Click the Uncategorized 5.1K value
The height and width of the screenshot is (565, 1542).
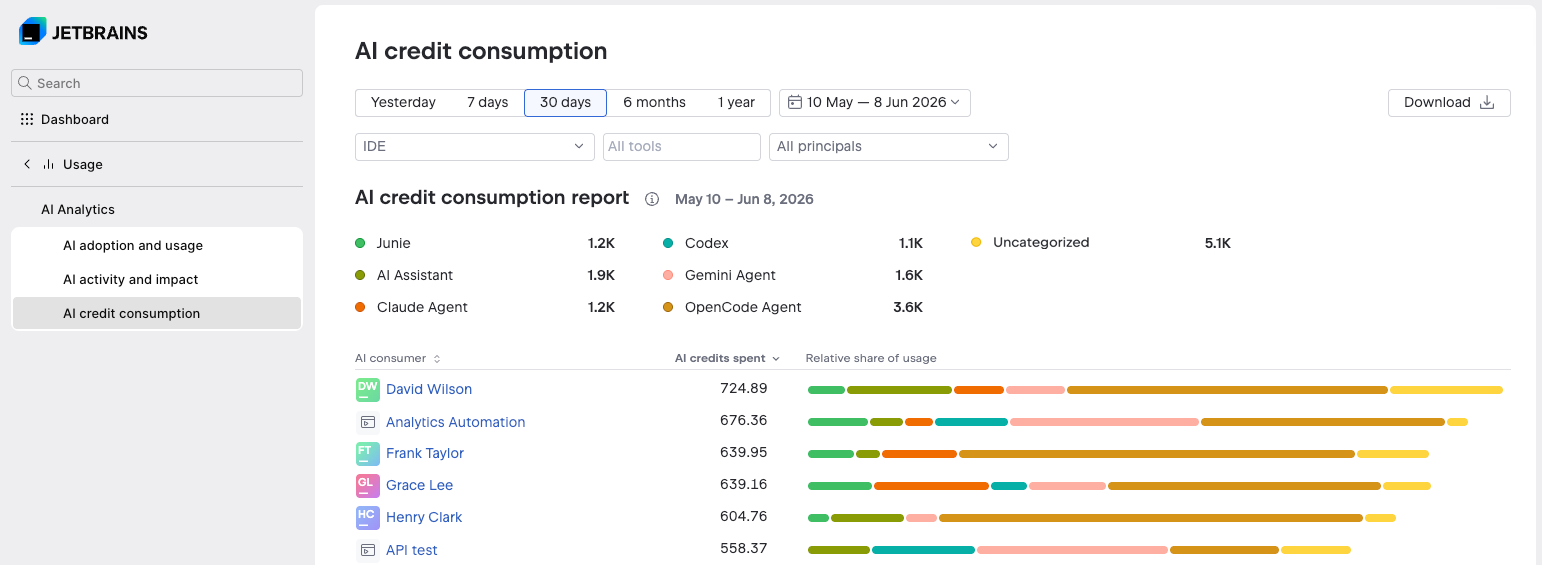(x=1218, y=243)
